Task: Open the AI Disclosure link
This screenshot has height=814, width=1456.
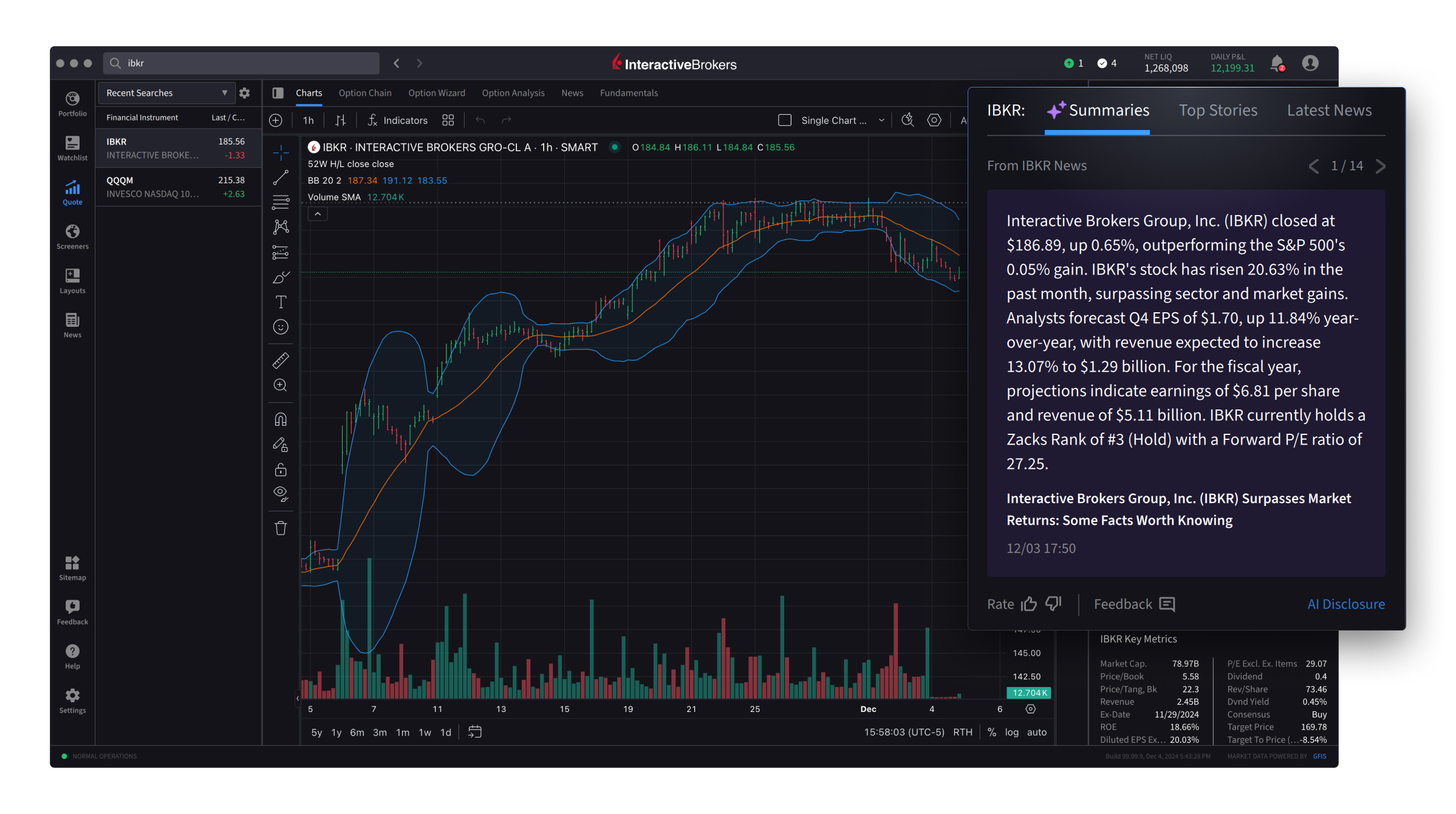Action: pyautogui.click(x=1346, y=604)
